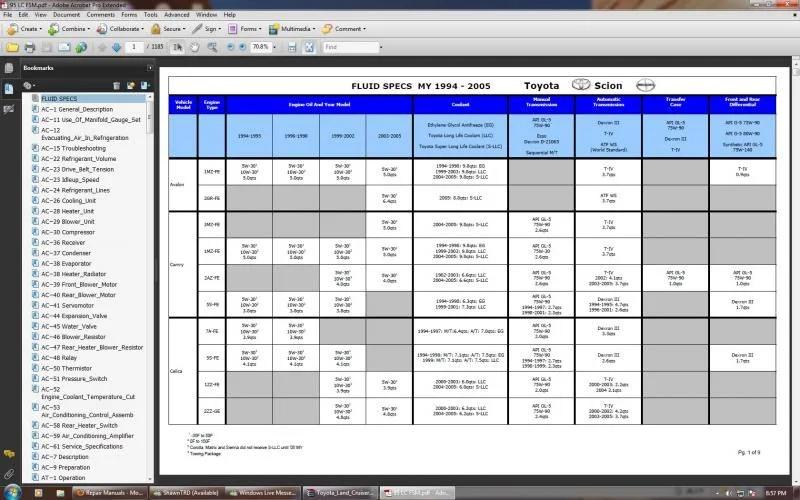Open bookmark AC-15 Troubleshooting
800x500 pixels.
click(73, 148)
